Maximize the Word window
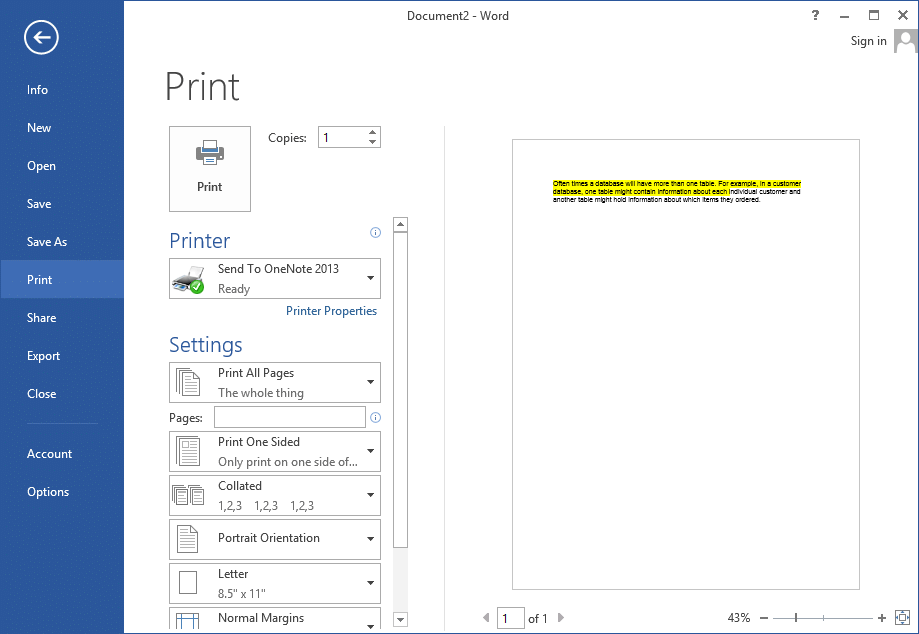This screenshot has height=634, width=919. (x=874, y=16)
